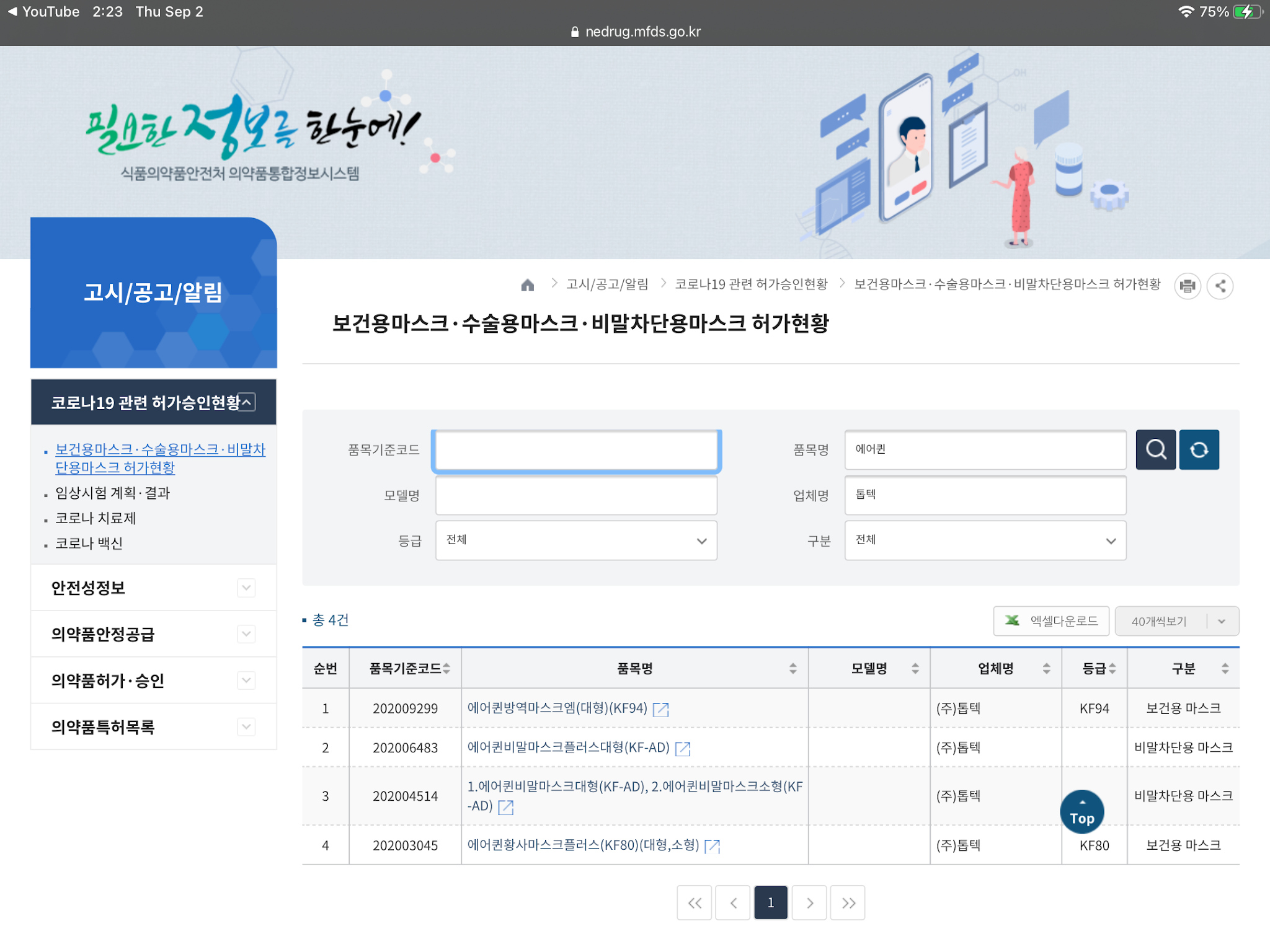
Task: Tap the YouTube back-to-app indicator
Action: (43, 12)
